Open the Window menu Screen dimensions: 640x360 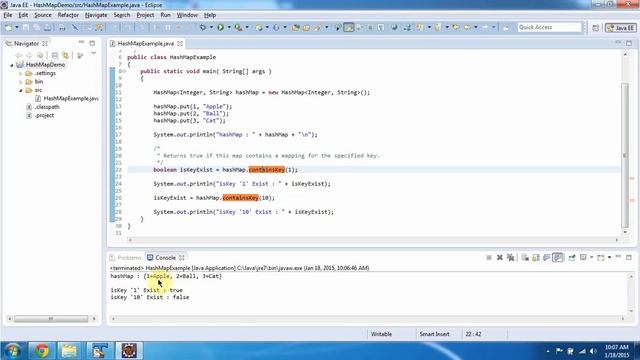coord(187,15)
